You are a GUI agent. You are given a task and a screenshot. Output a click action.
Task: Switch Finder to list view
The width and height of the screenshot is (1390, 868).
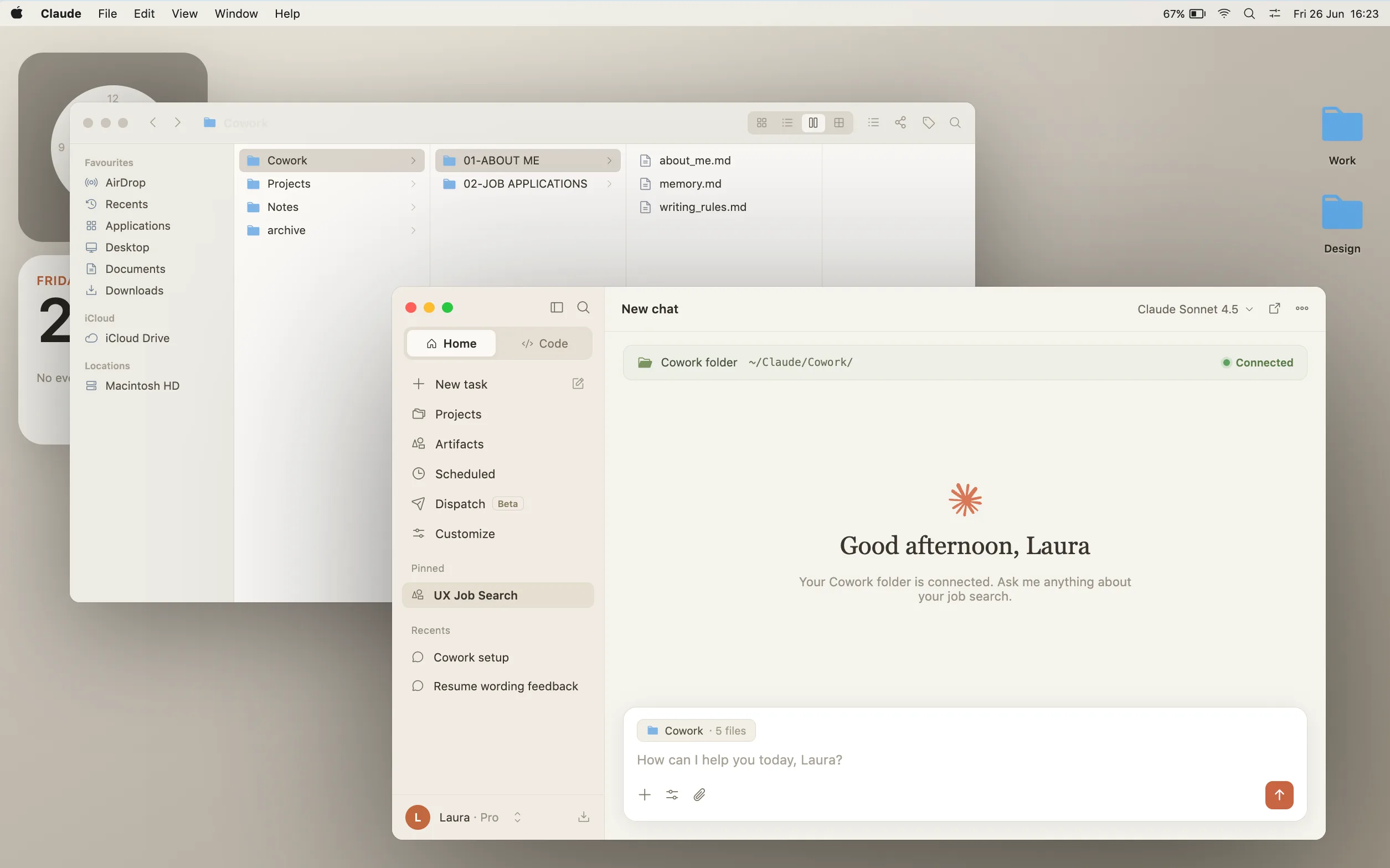click(x=787, y=122)
